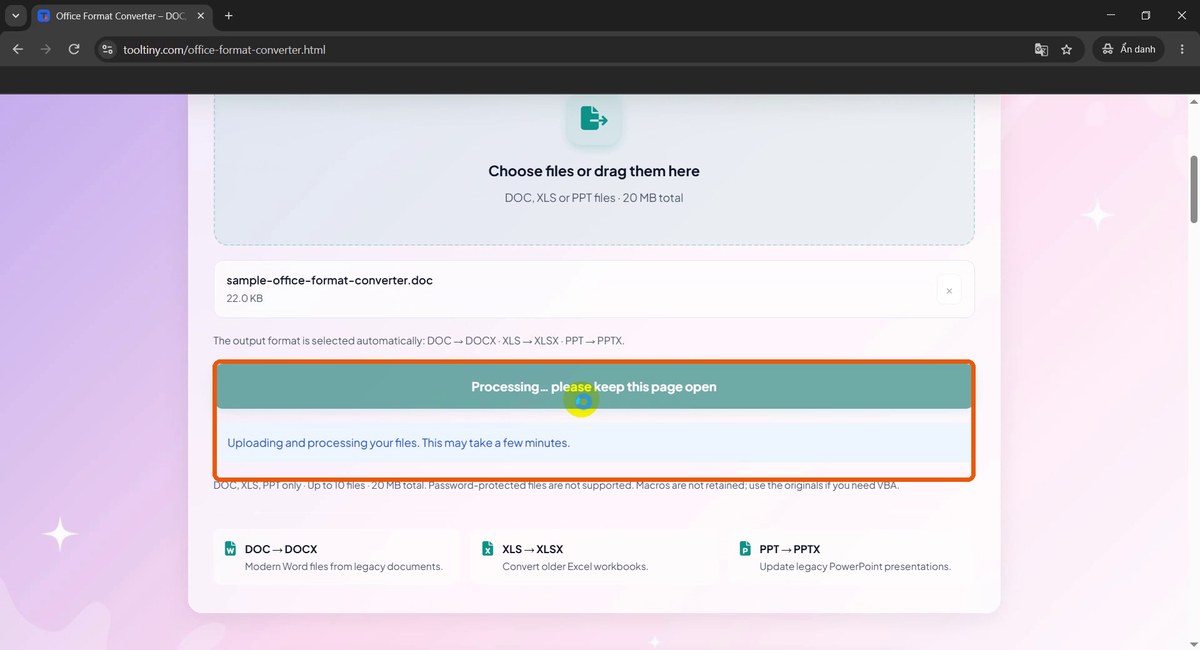This screenshot has height=650, width=1200.
Task: Reload the current page
Action: click(74, 49)
